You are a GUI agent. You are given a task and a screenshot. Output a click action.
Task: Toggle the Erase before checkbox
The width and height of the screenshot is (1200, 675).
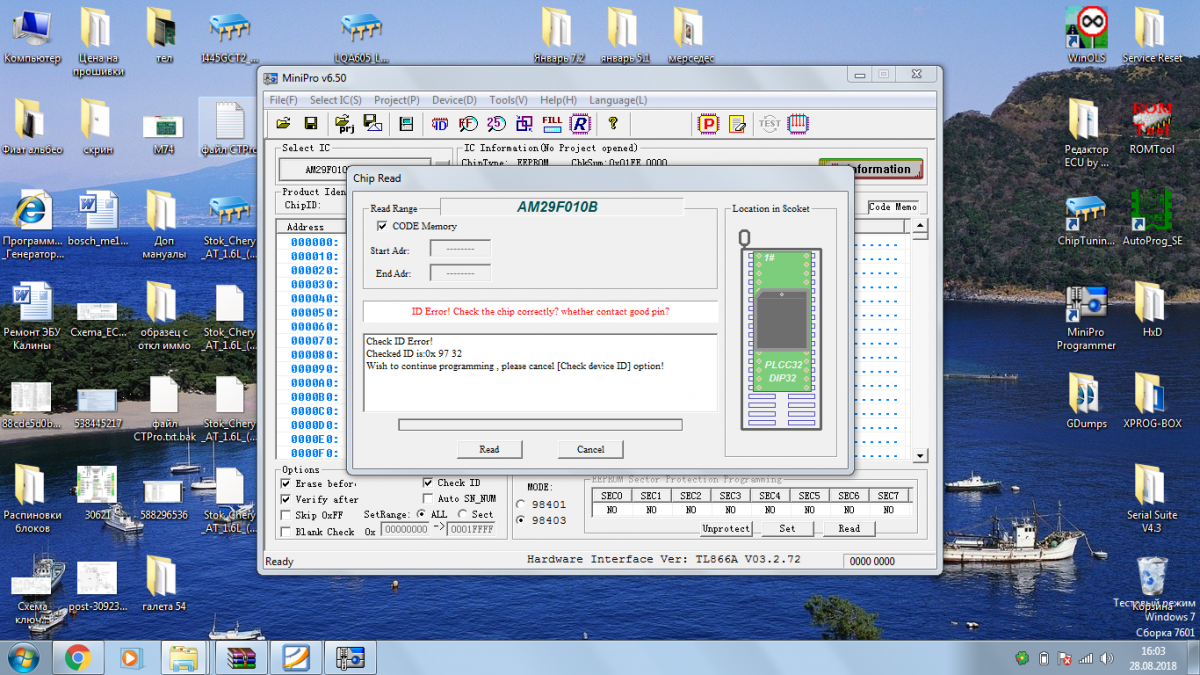coord(286,484)
